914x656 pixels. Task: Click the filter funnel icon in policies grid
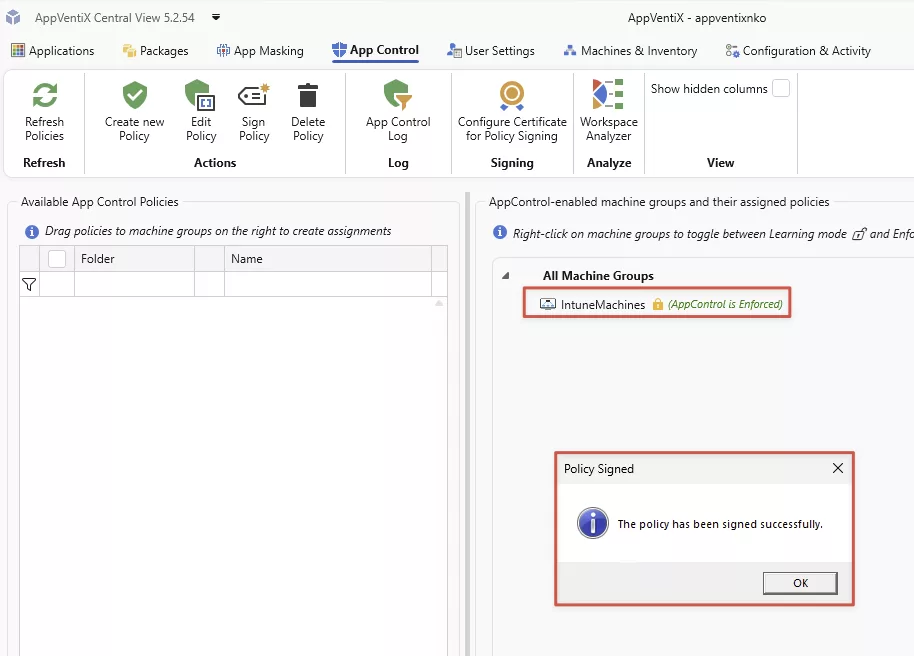click(x=29, y=285)
